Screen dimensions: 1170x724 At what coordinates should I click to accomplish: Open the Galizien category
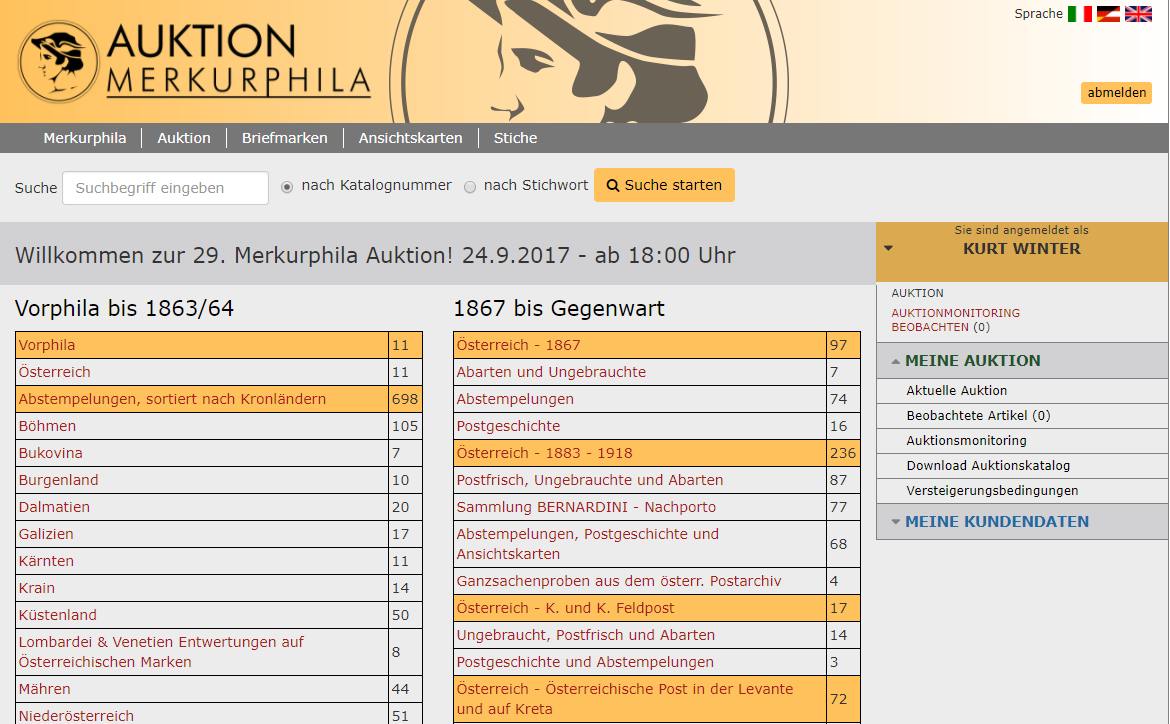pyautogui.click(x=46, y=534)
